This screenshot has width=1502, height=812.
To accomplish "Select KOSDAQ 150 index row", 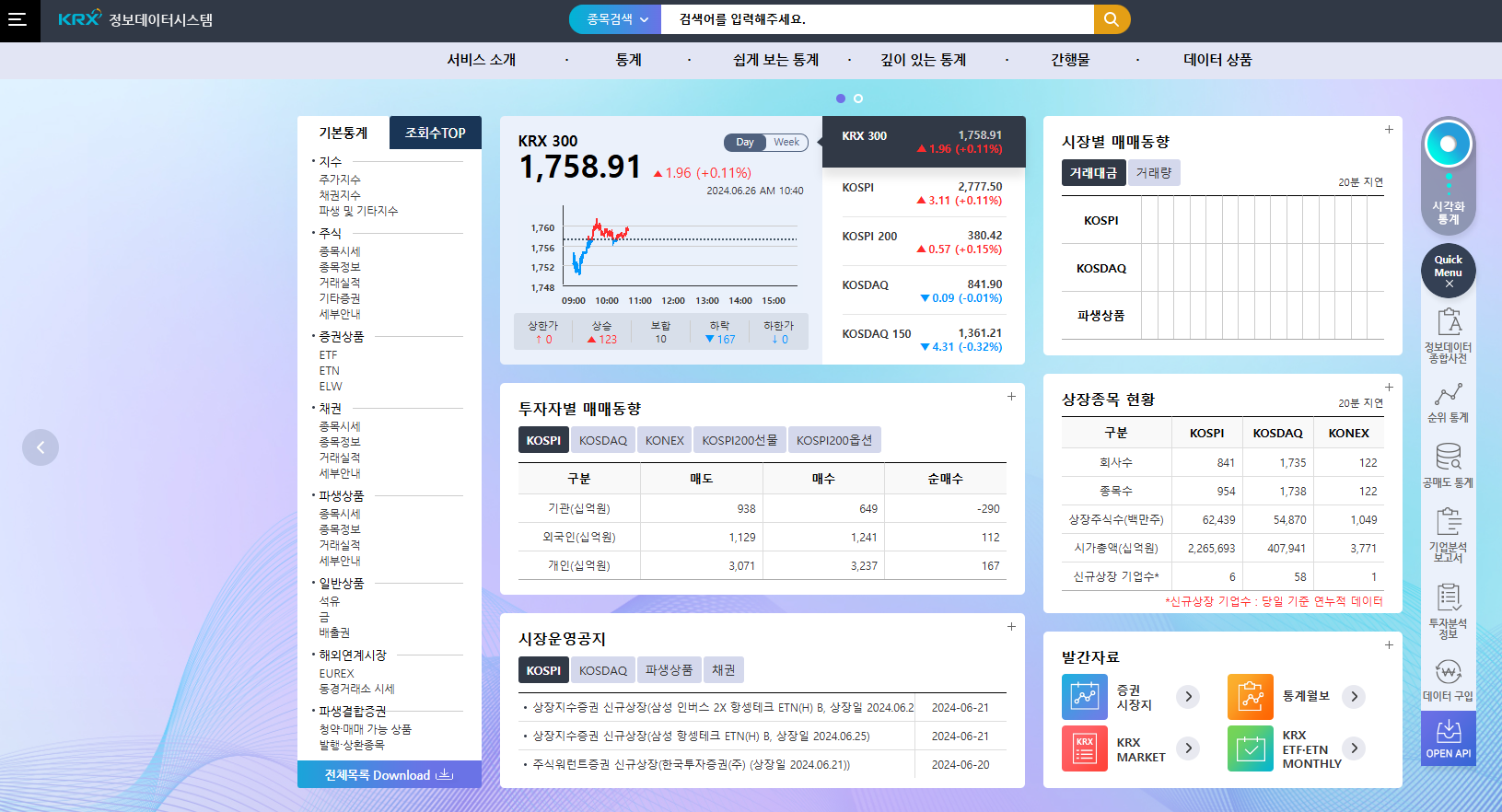I will [923, 340].
